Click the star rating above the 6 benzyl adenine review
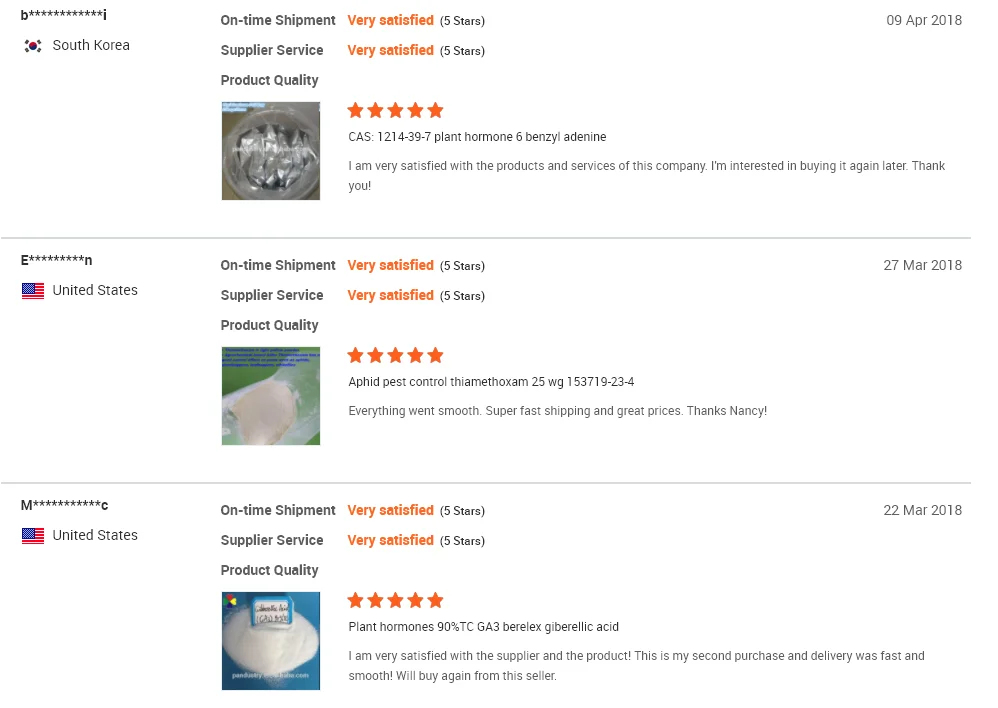The width and height of the screenshot is (998, 708). (x=395, y=111)
